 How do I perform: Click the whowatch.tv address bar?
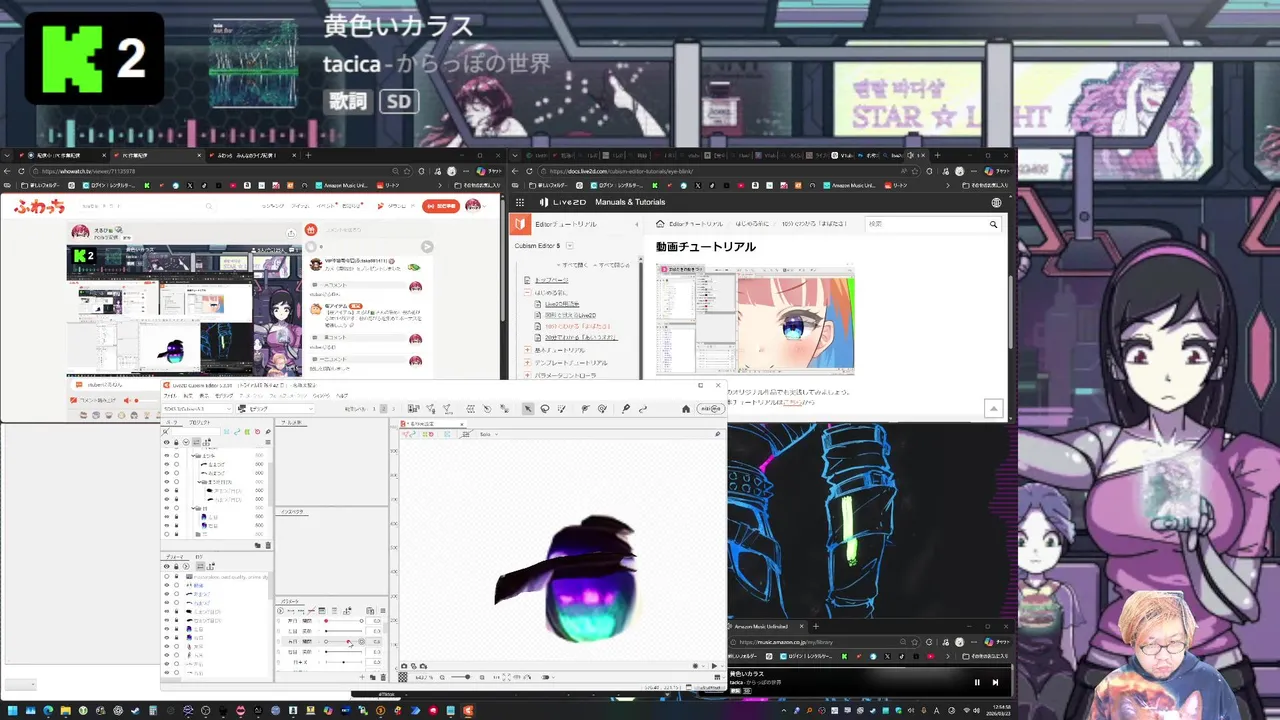(x=211, y=171)
